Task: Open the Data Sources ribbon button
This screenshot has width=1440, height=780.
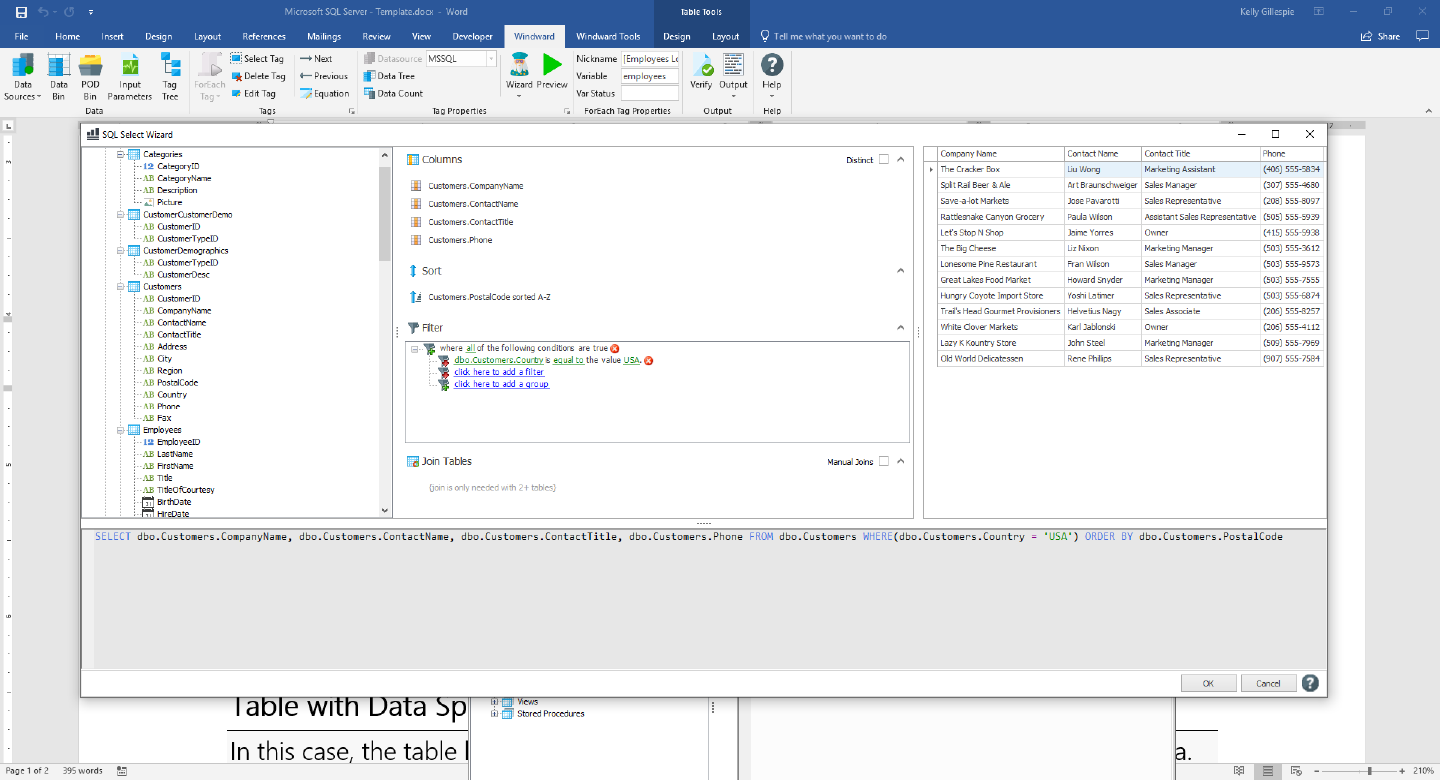Action: pyautogui.click(x=23, y=77)
